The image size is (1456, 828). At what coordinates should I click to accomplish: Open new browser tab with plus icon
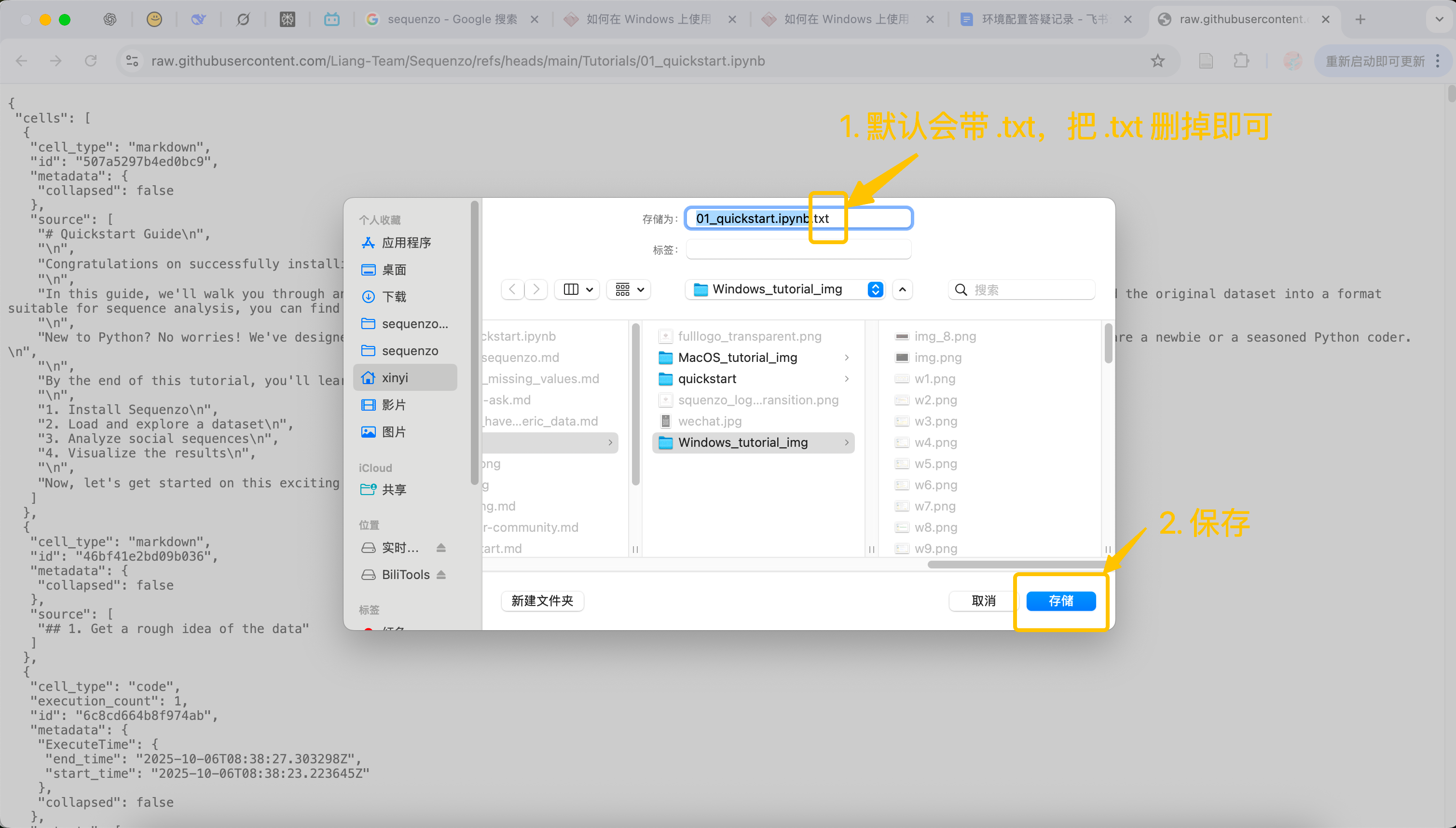click(1360, 19)
